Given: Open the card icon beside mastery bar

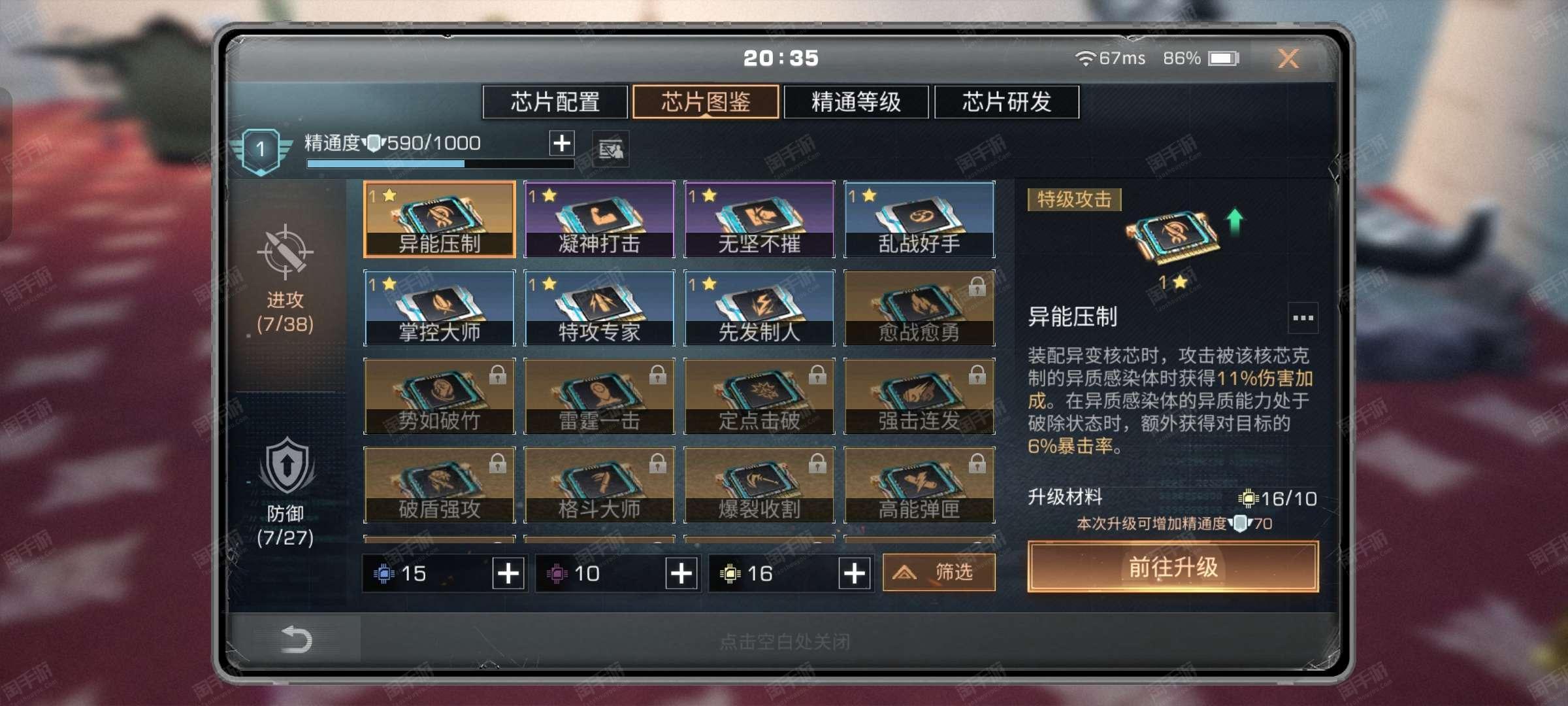Looking at the screenshot, I should (x=611, y=150).
